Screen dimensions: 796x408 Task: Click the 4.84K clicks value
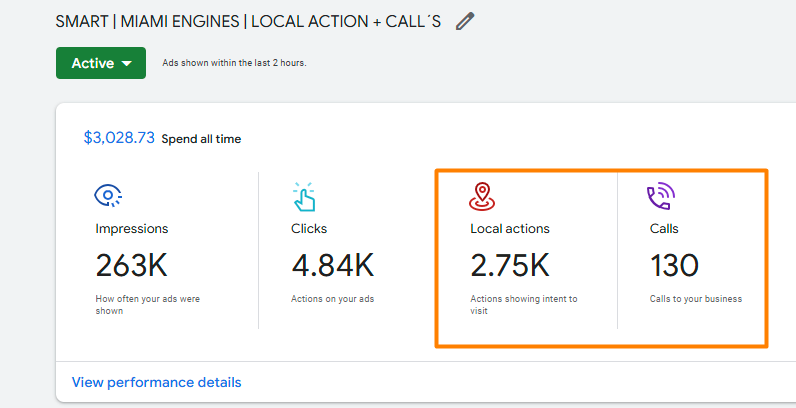click(333, 265)
